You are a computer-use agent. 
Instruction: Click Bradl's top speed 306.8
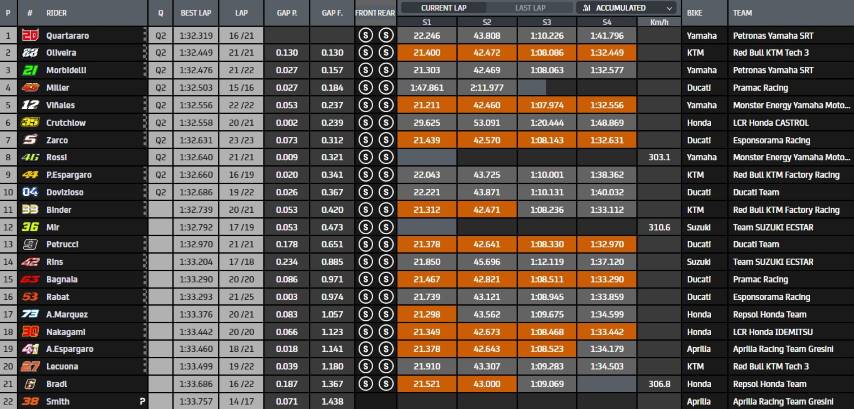tap(659, 384)
